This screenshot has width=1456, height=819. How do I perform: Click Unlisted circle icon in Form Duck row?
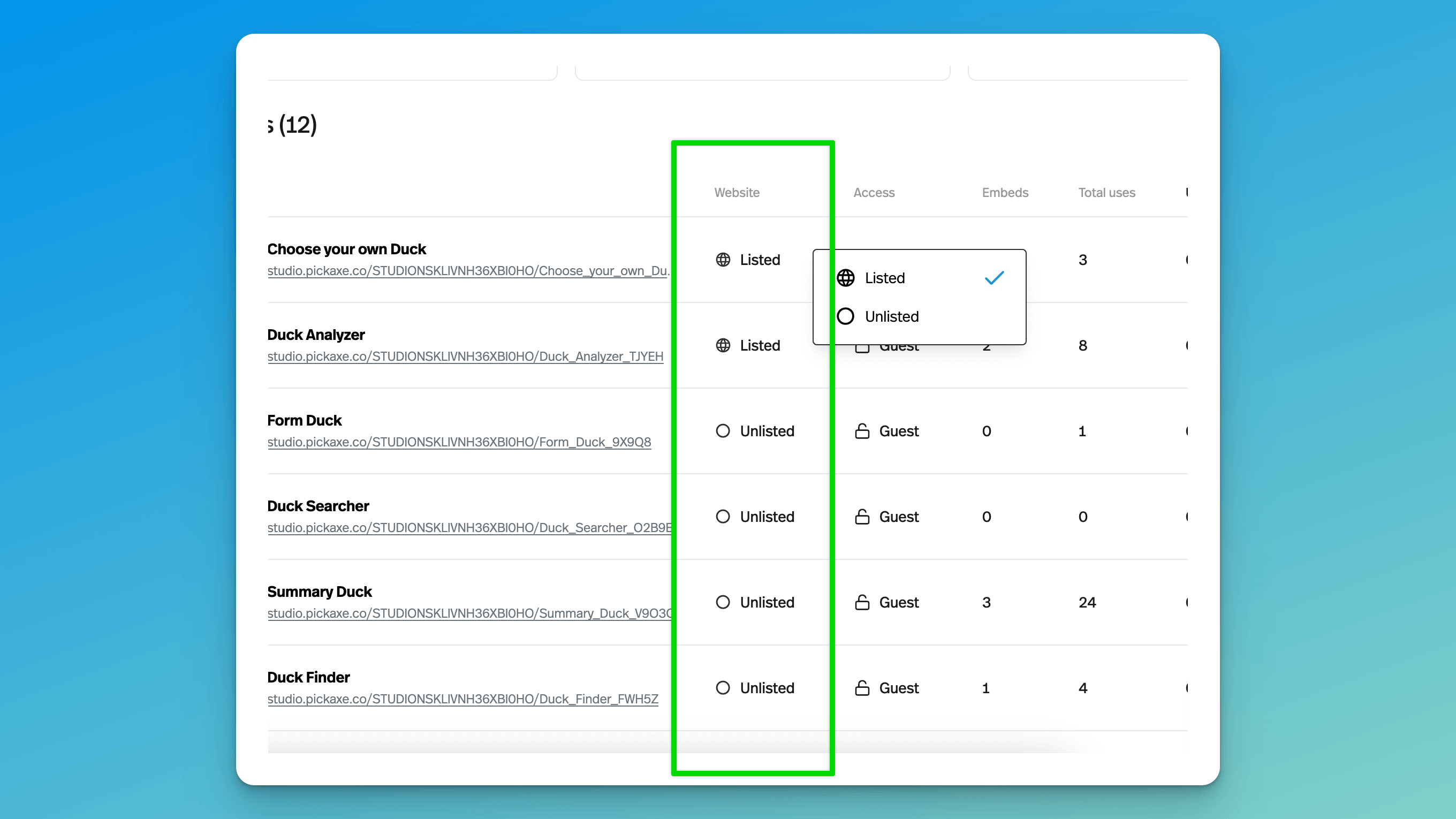tap(723, 431)
